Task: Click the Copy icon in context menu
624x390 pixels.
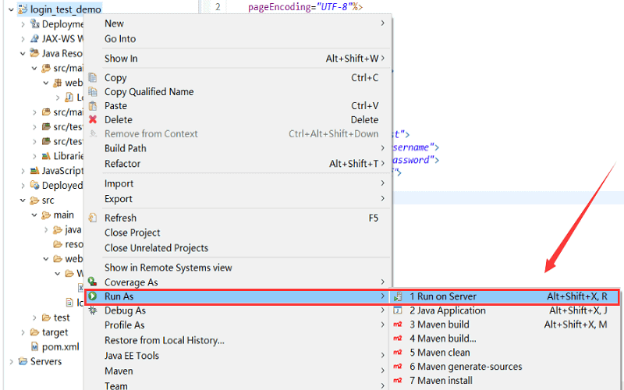Action: (93, 78)
